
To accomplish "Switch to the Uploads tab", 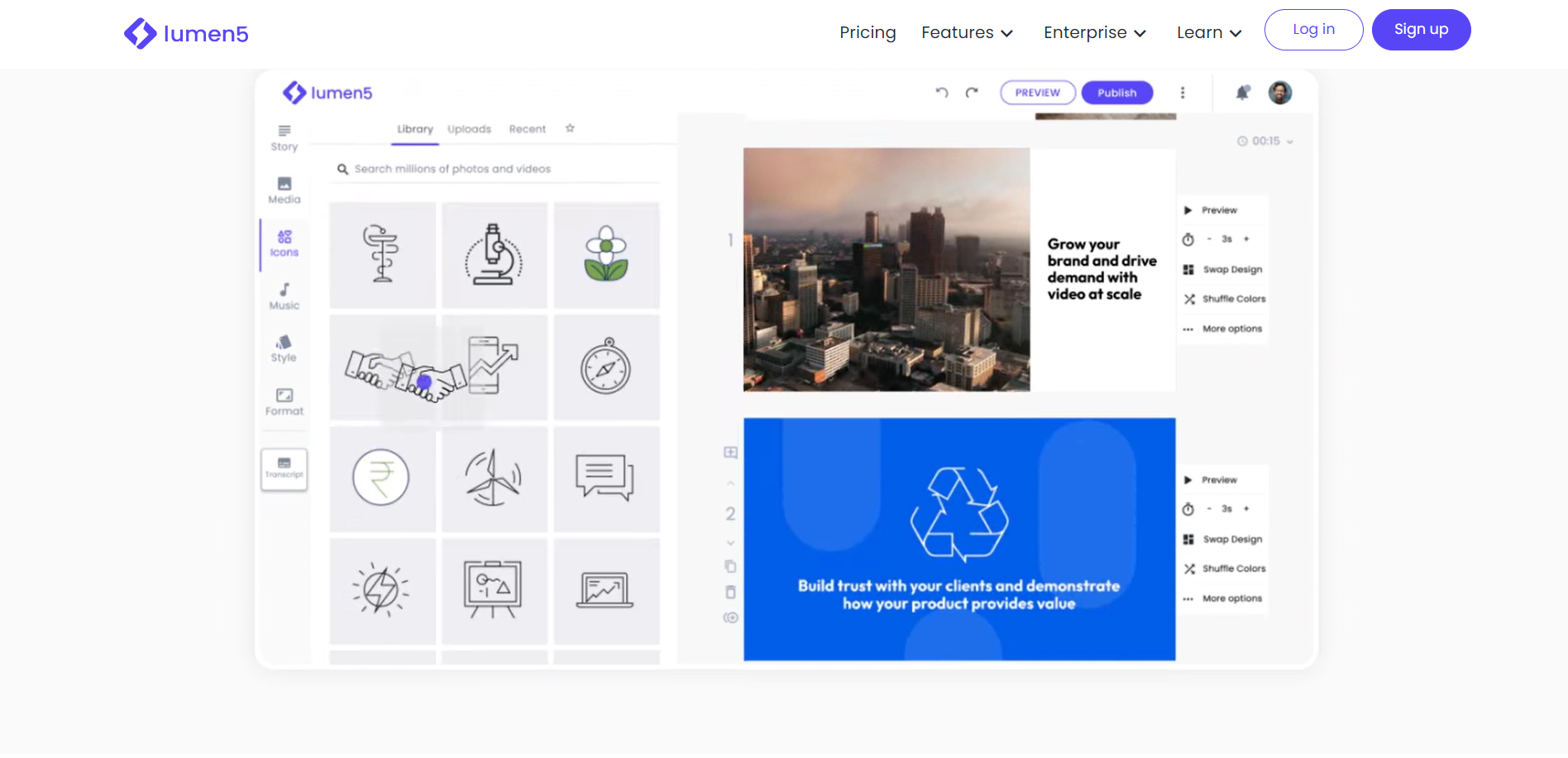I will (x=469, y=129).
